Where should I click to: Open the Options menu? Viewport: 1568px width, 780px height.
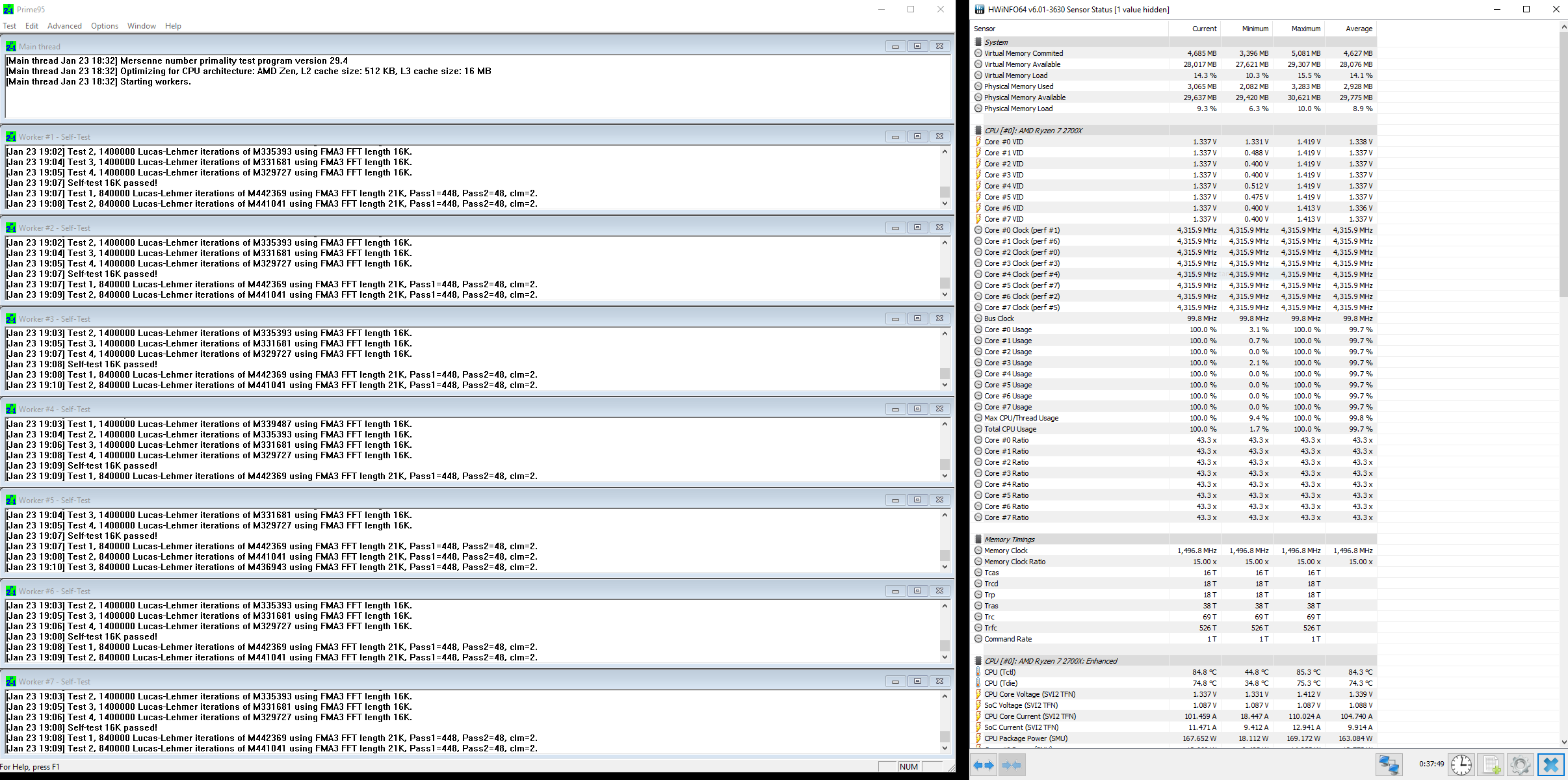tap(105, 26)
